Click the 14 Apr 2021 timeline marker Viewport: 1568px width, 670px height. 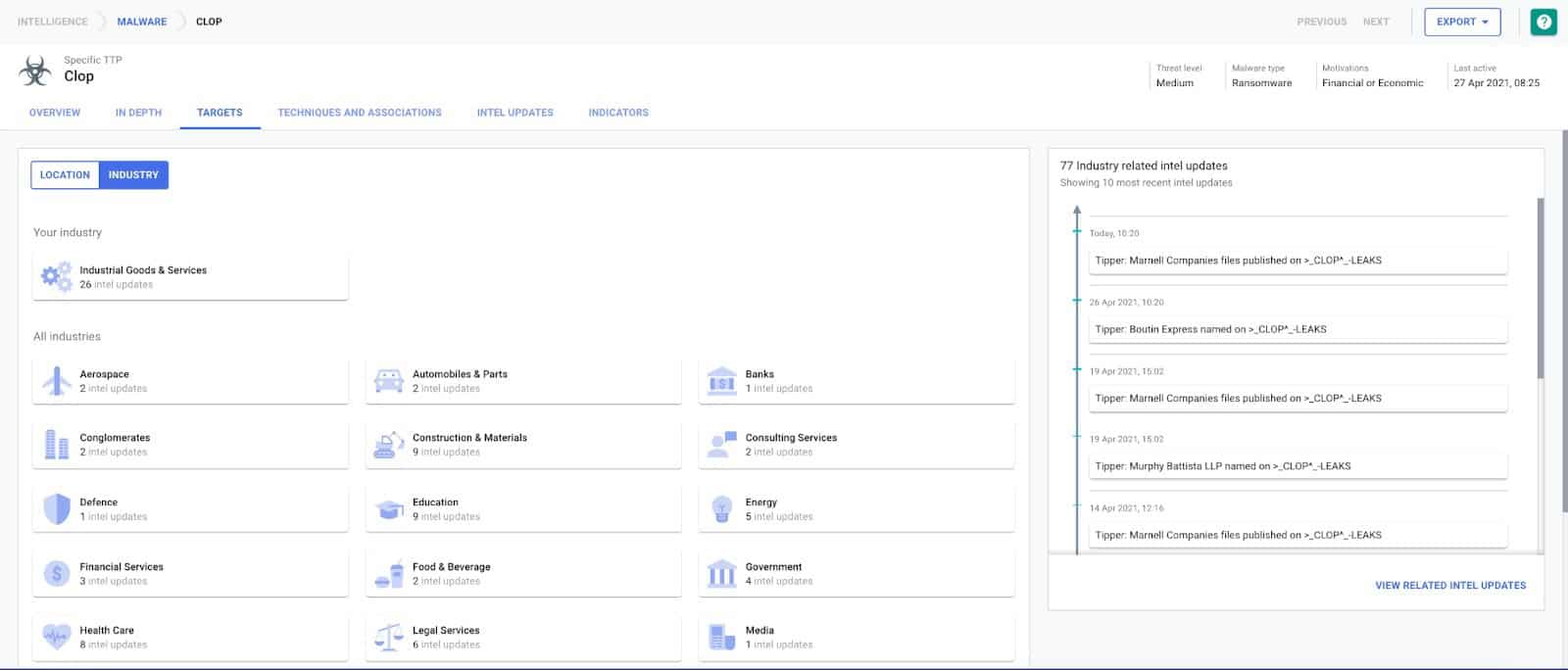[1077, 505]
